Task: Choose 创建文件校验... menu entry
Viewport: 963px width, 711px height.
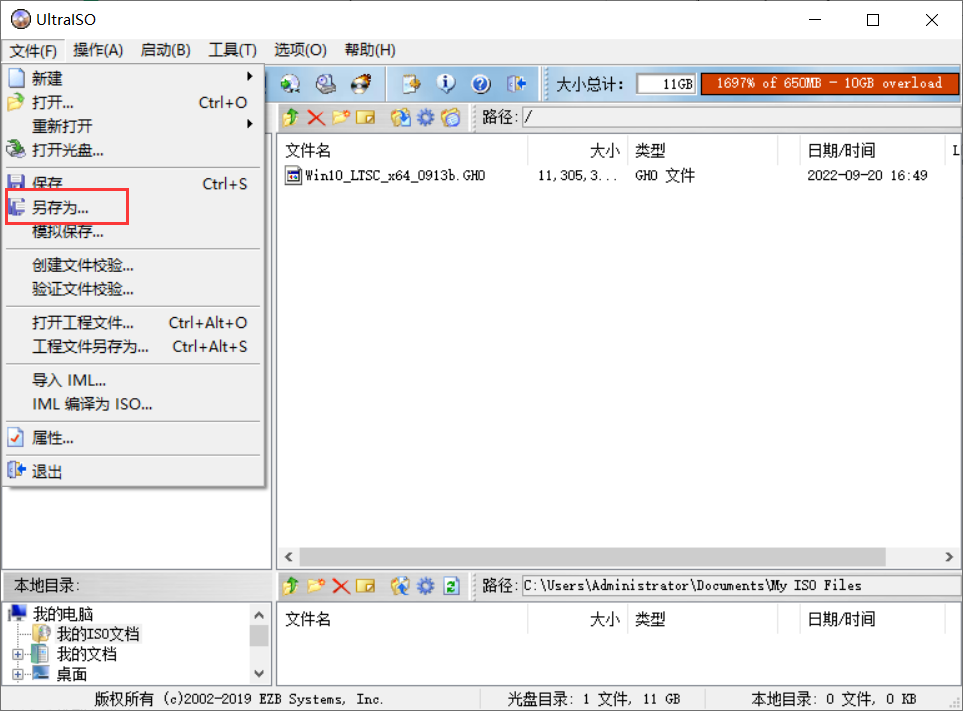Action: click(133, 265)
